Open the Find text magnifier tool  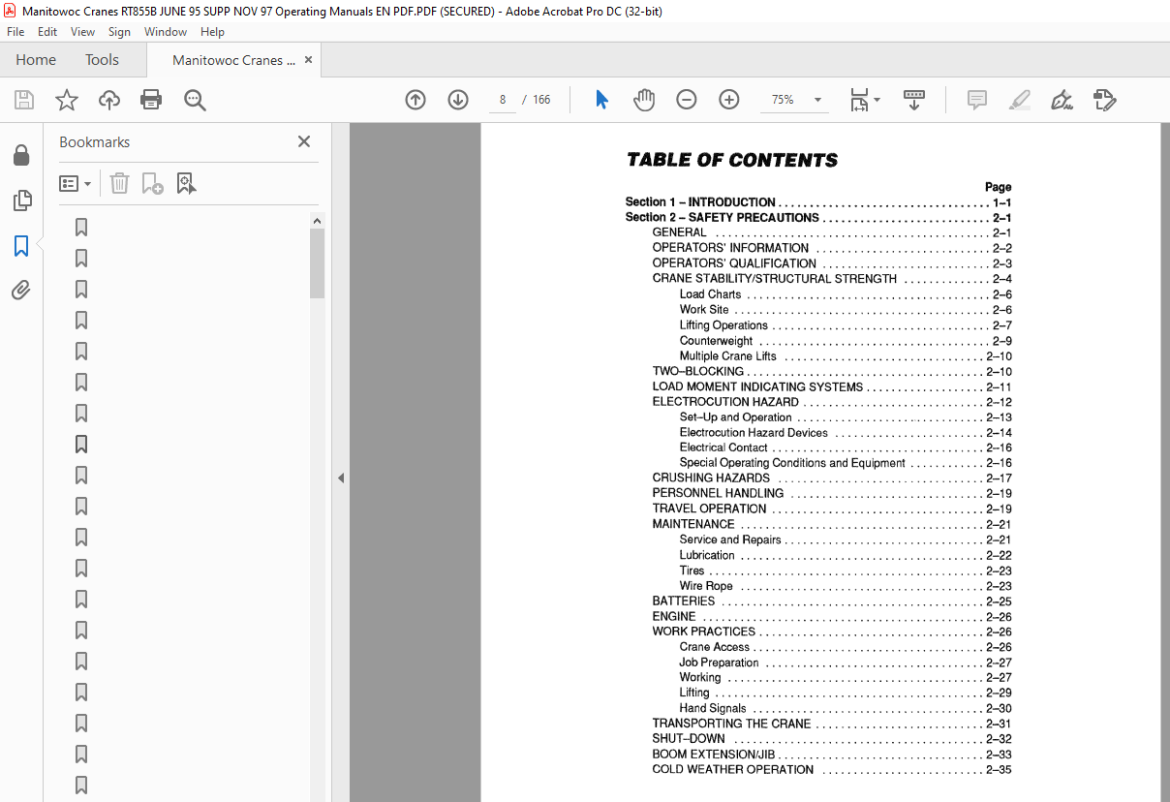click(195, 100)
